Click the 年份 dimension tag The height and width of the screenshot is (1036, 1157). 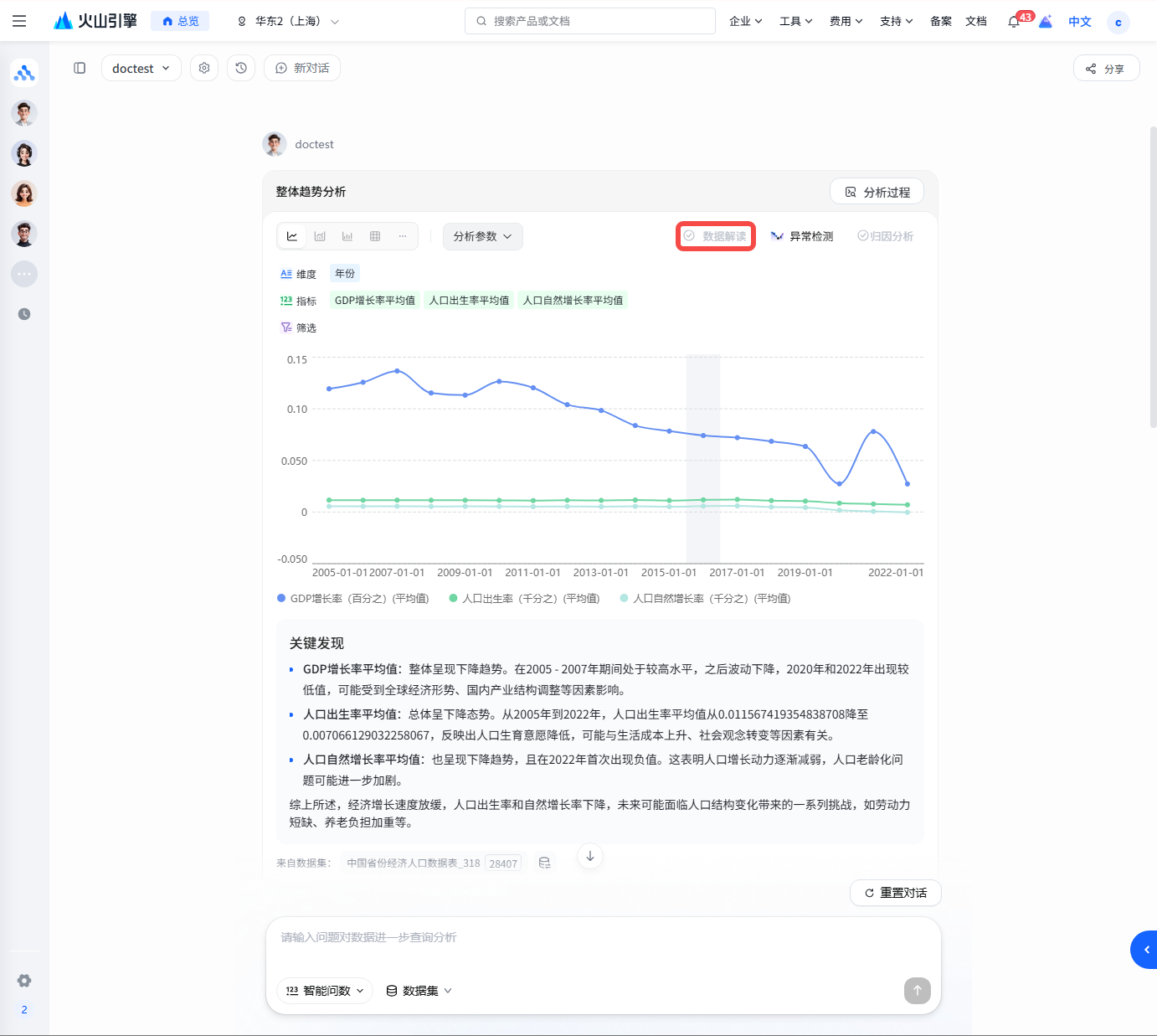(345, 274)
